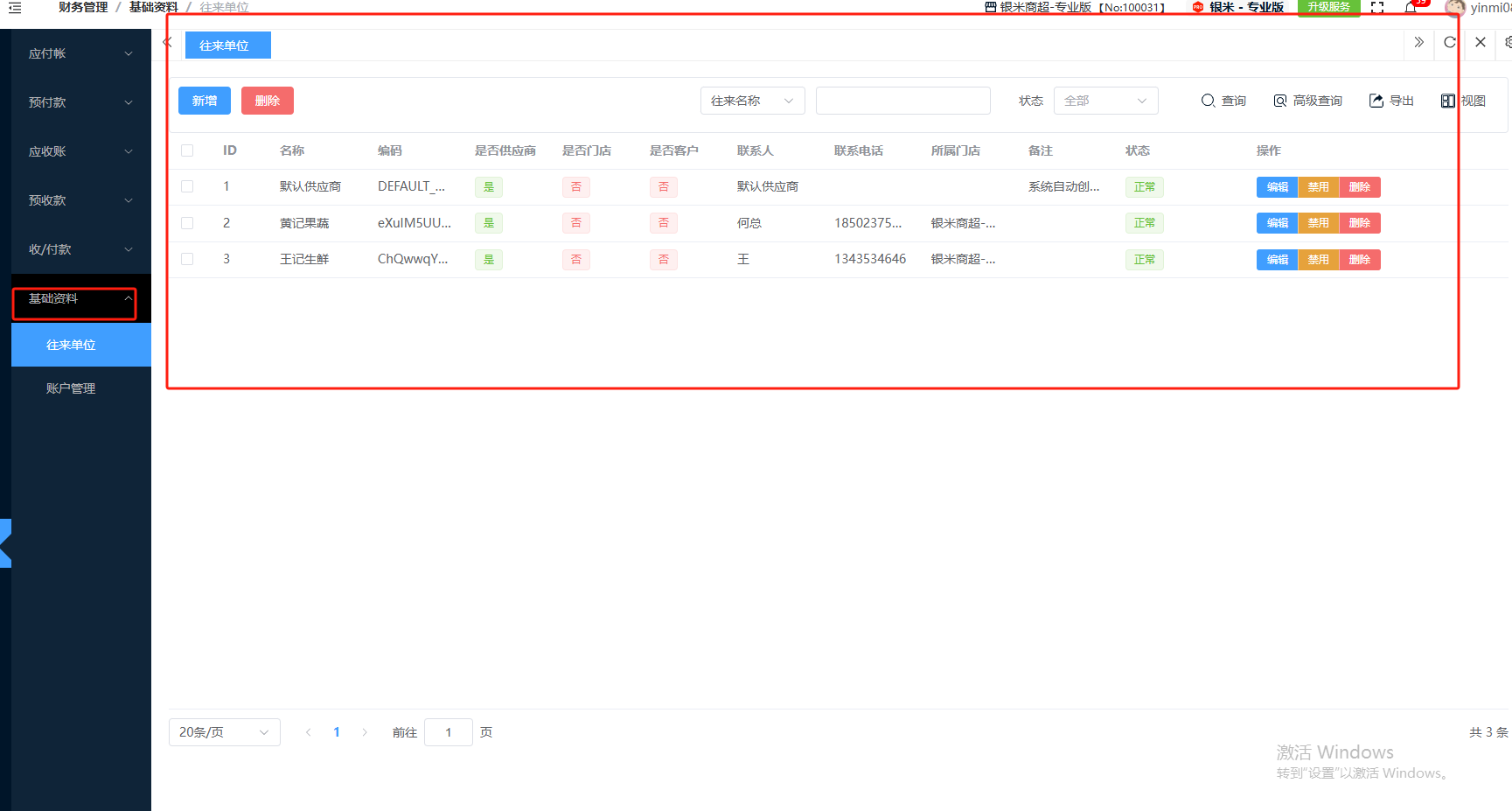Click 禁用 for the 王记生鲜 row

point(1318,260)
